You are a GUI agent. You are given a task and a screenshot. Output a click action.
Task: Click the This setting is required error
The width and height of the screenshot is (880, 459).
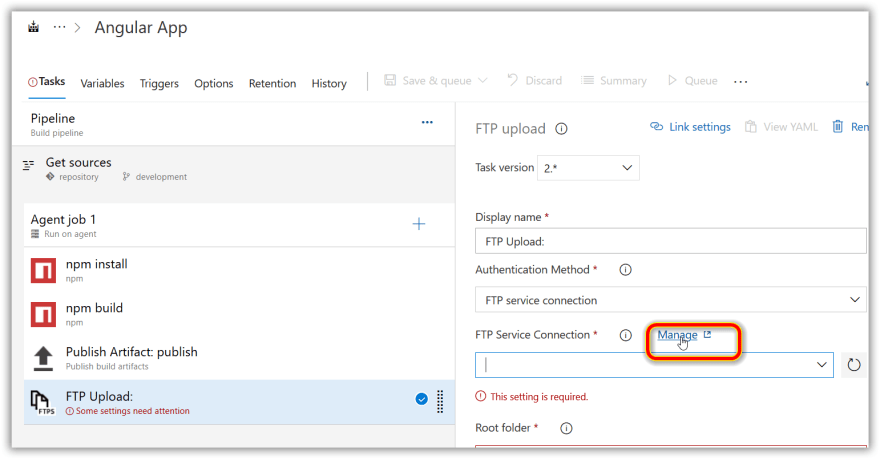[x=531, y=397]
